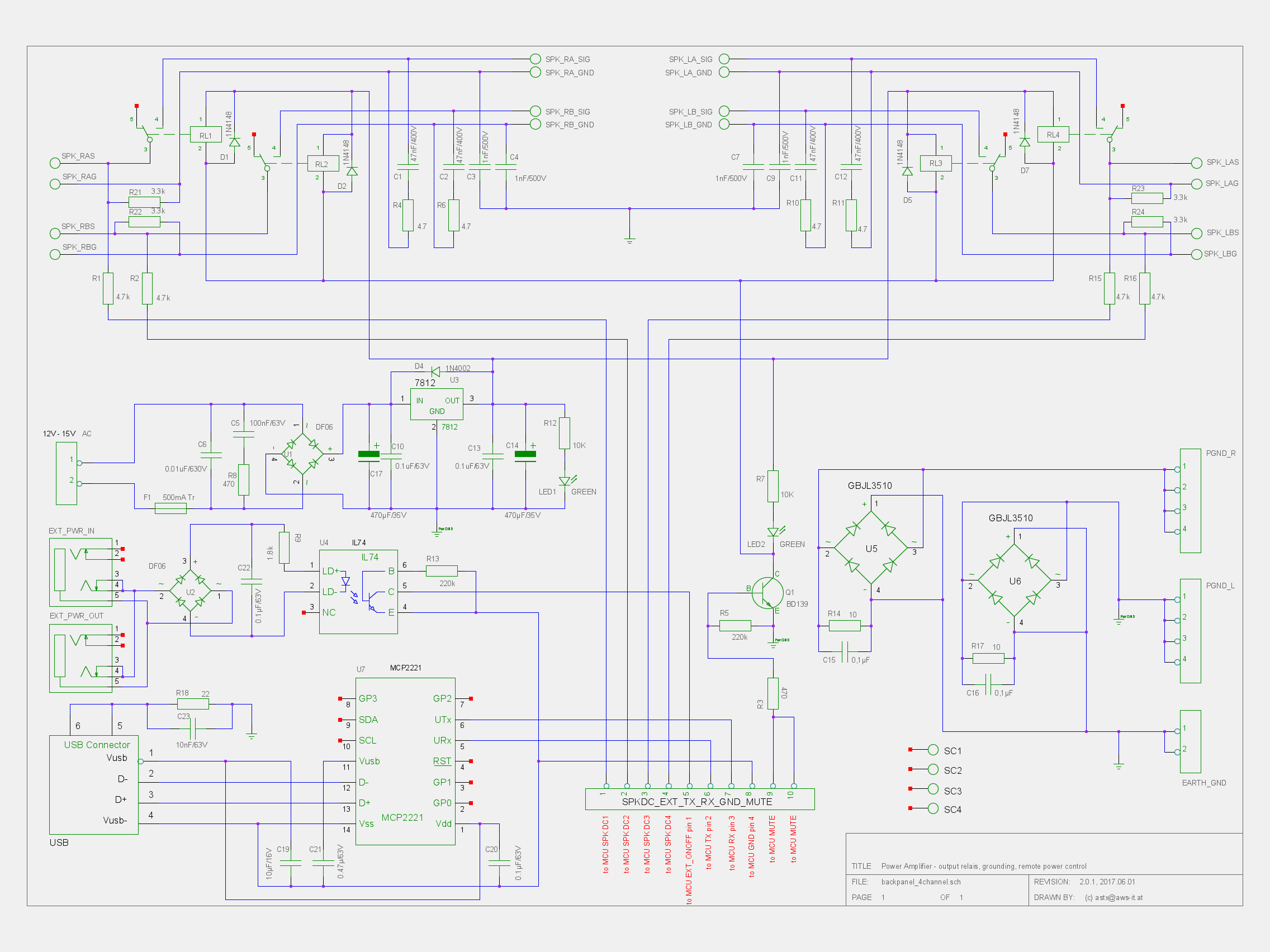This screenshot has height=952, width=1270.
Task: Select the PGND_L four-pin connector
Action: point(1190,631)
